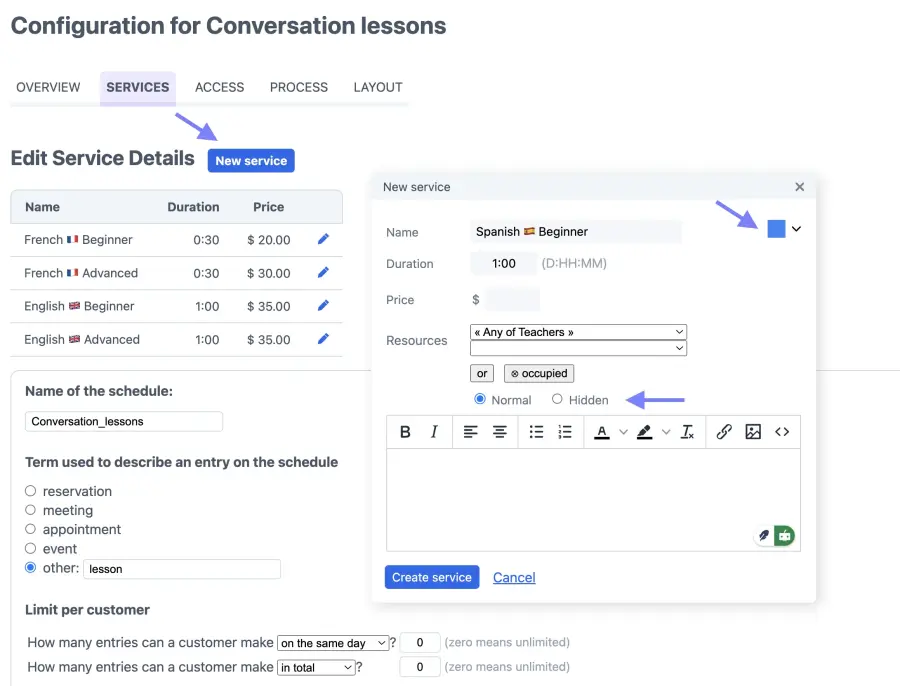900x686 pixels.
Task: Select Normal visibility radio button
Action: [480, 399]
